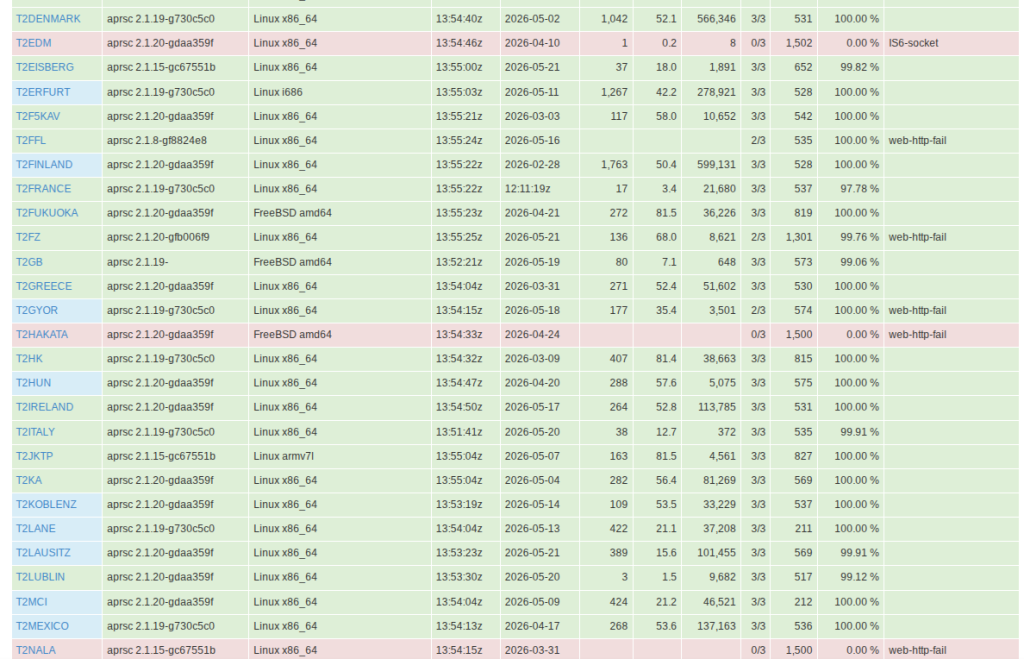
Task: Select the 1,301 value in T2FZ row
Action: coord(799,237)
